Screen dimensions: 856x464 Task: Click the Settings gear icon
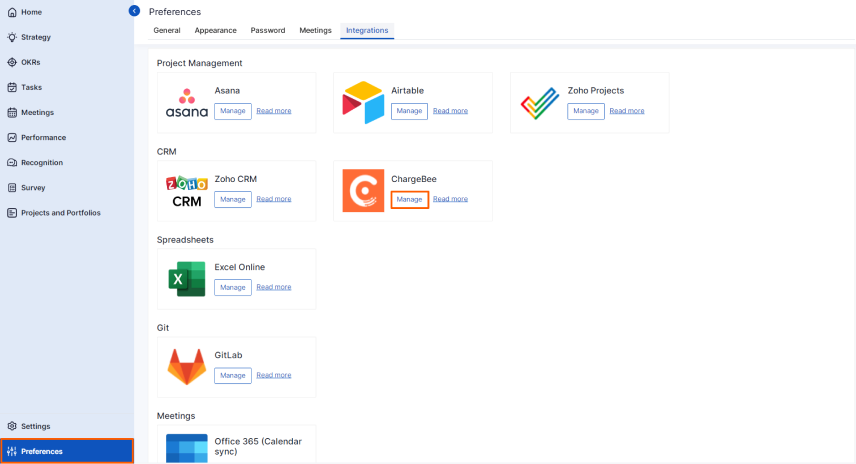coord(12,426)
